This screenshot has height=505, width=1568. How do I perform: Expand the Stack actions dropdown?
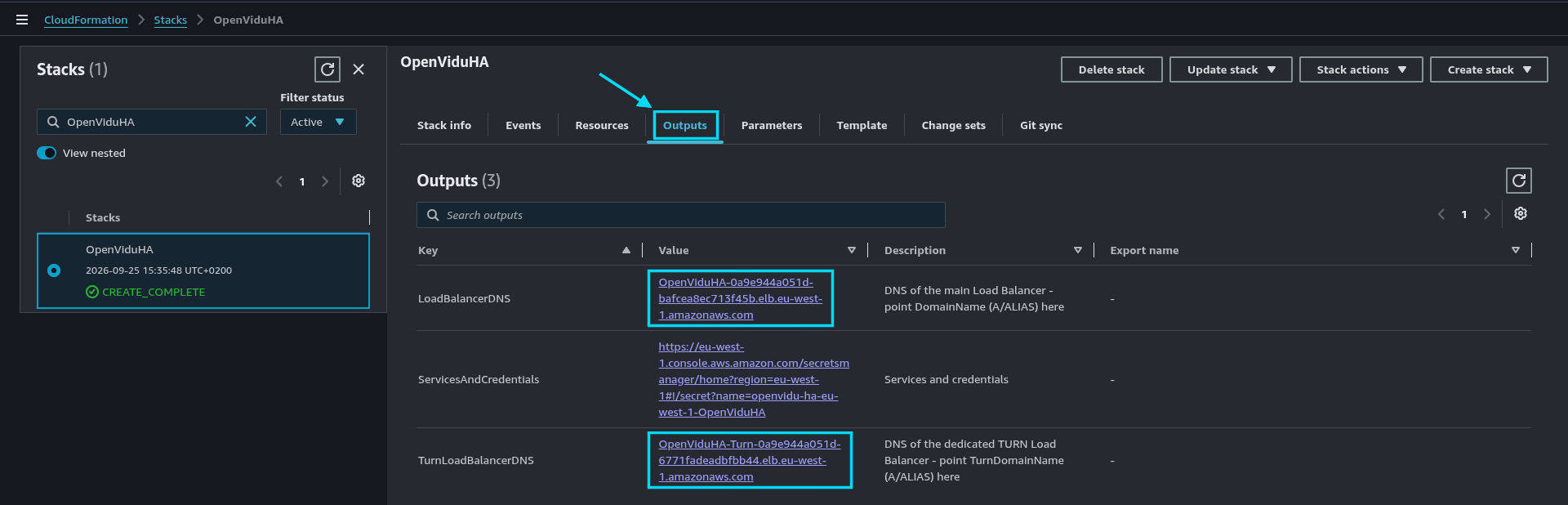(1361, 69)
